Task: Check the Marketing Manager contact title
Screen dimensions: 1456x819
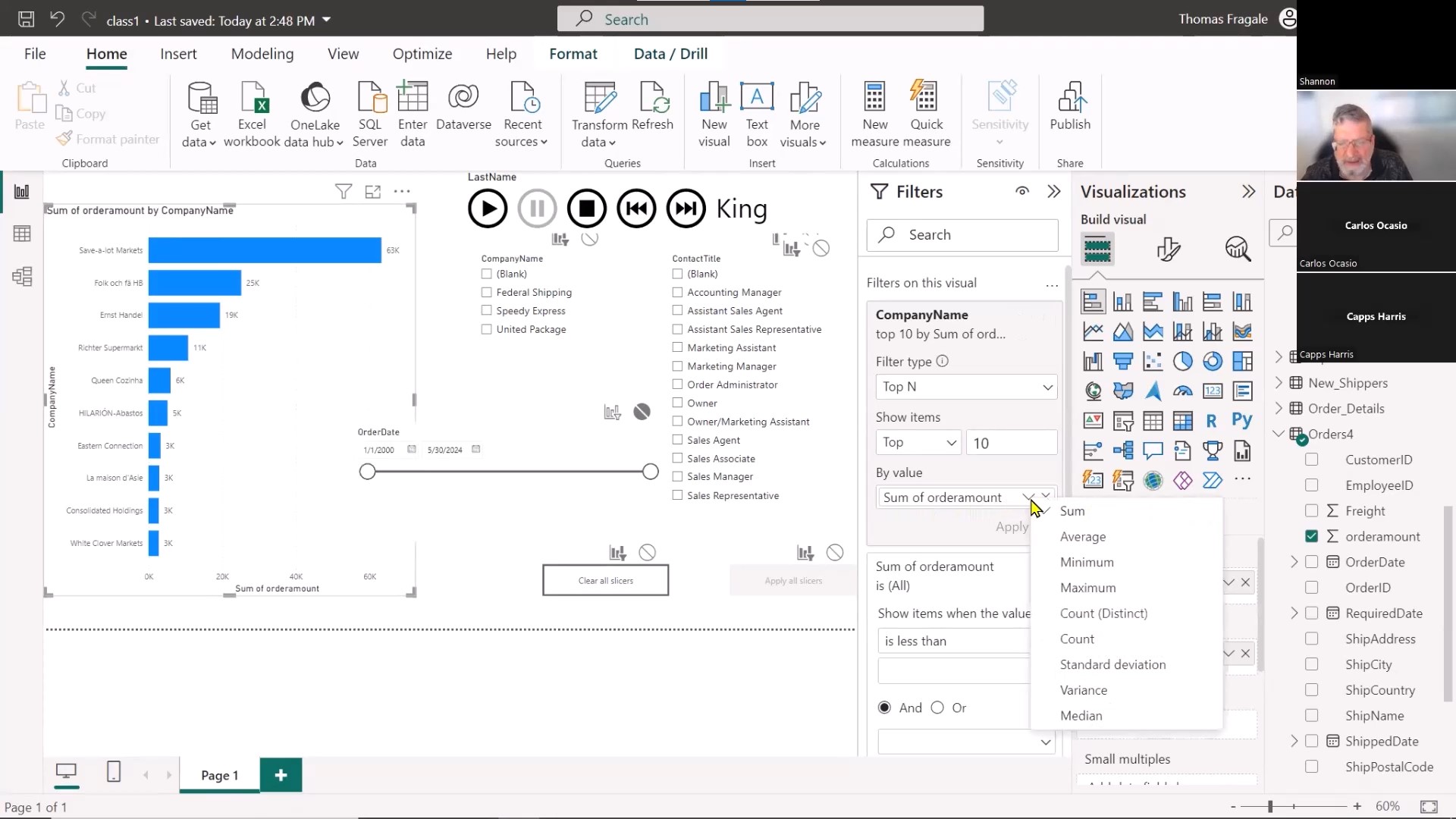Action: pos(676,366)
